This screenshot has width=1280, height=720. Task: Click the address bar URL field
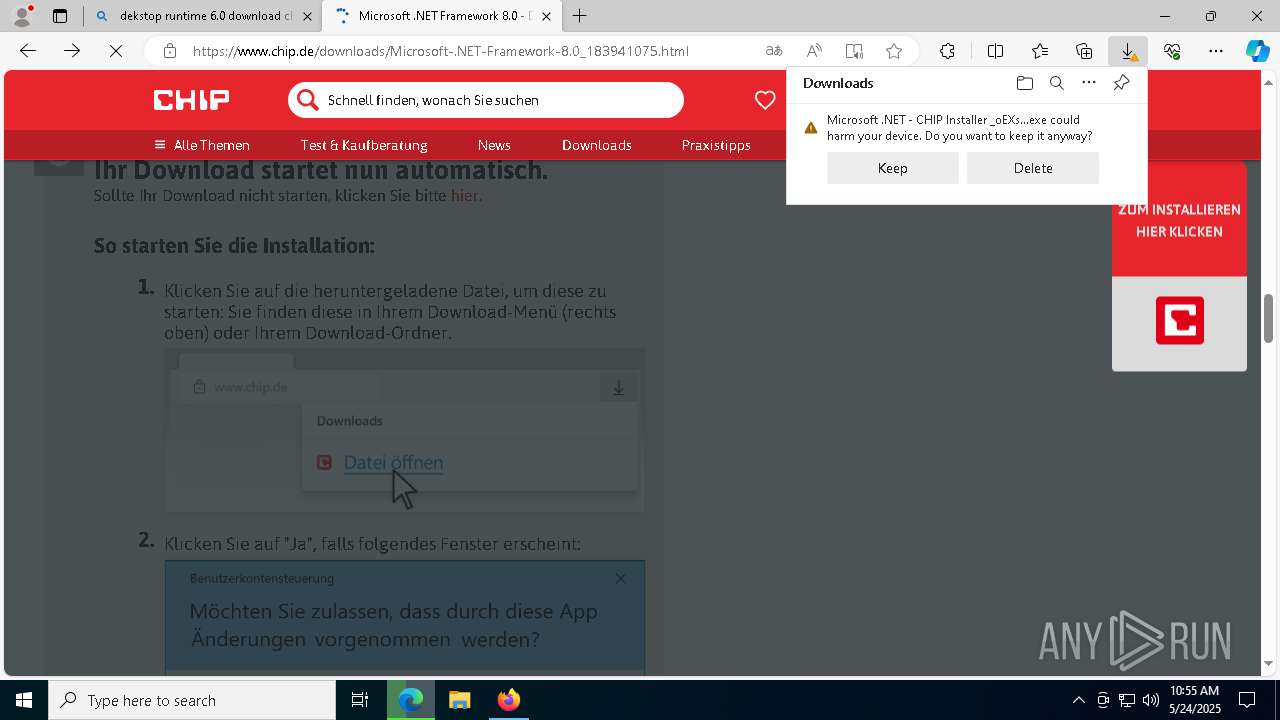pyautogui.click(x=440, y=51)
